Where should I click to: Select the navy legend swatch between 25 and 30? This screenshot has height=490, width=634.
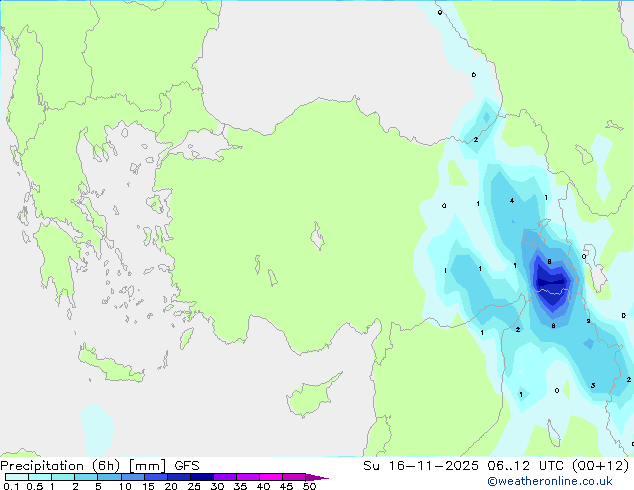pos(201,477)
